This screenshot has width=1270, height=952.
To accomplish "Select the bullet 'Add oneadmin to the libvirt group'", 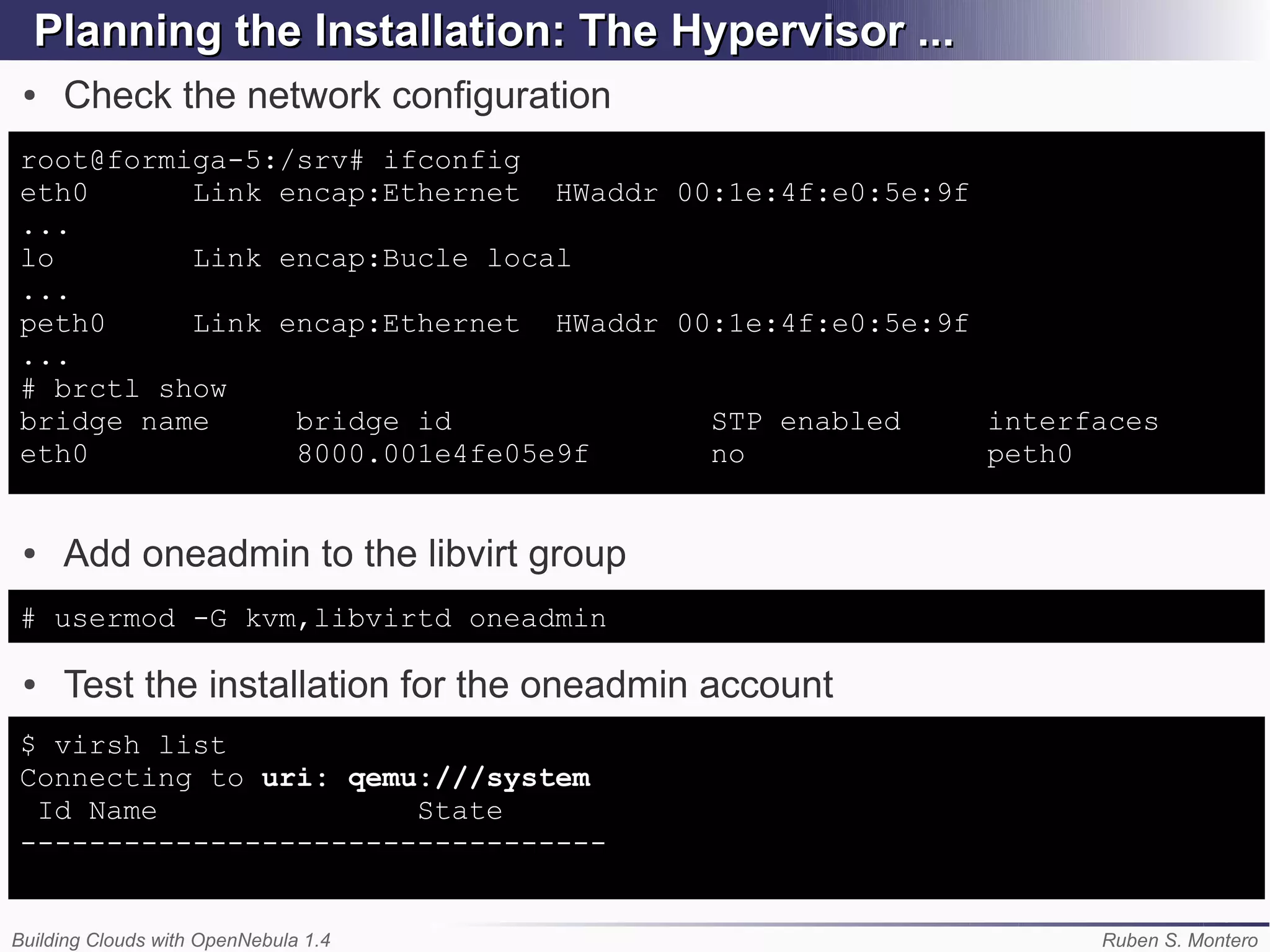I will click(x=345, y=553).
